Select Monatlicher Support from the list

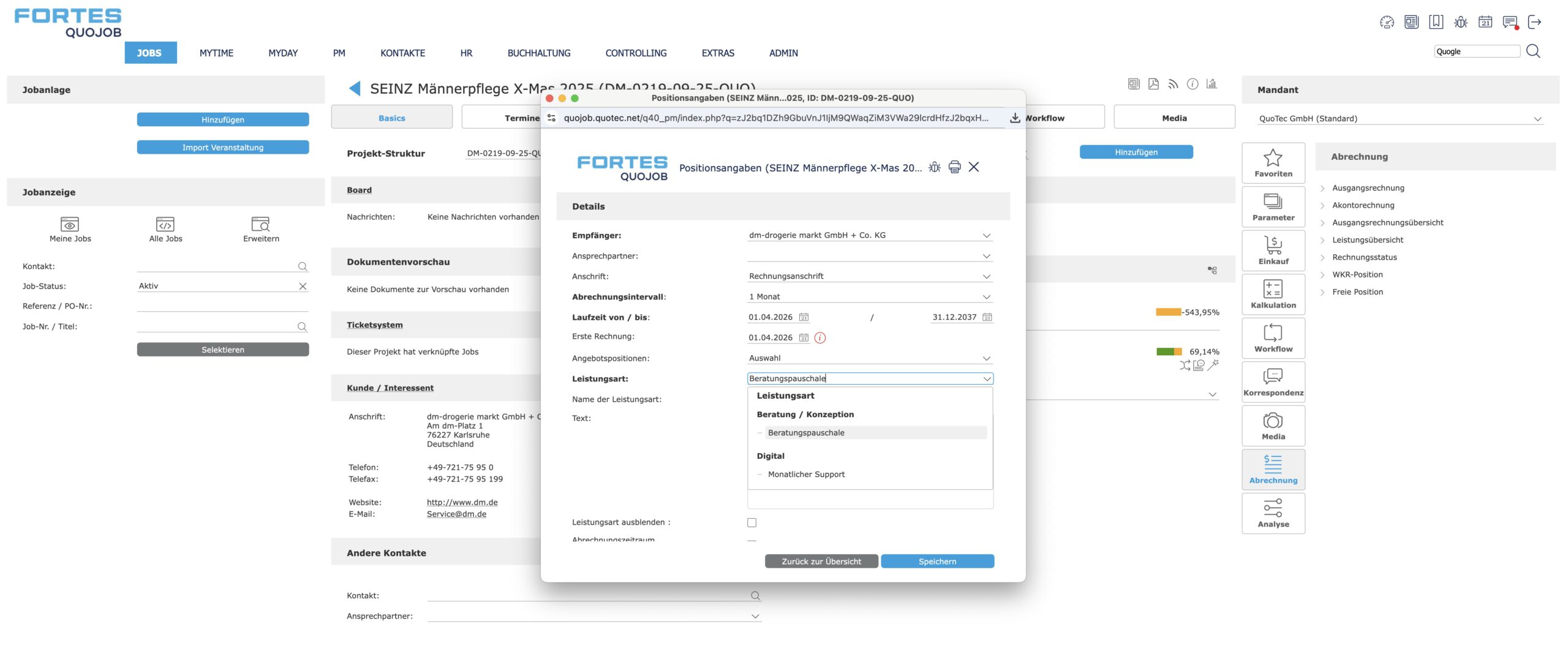click(x=806, y=474)
